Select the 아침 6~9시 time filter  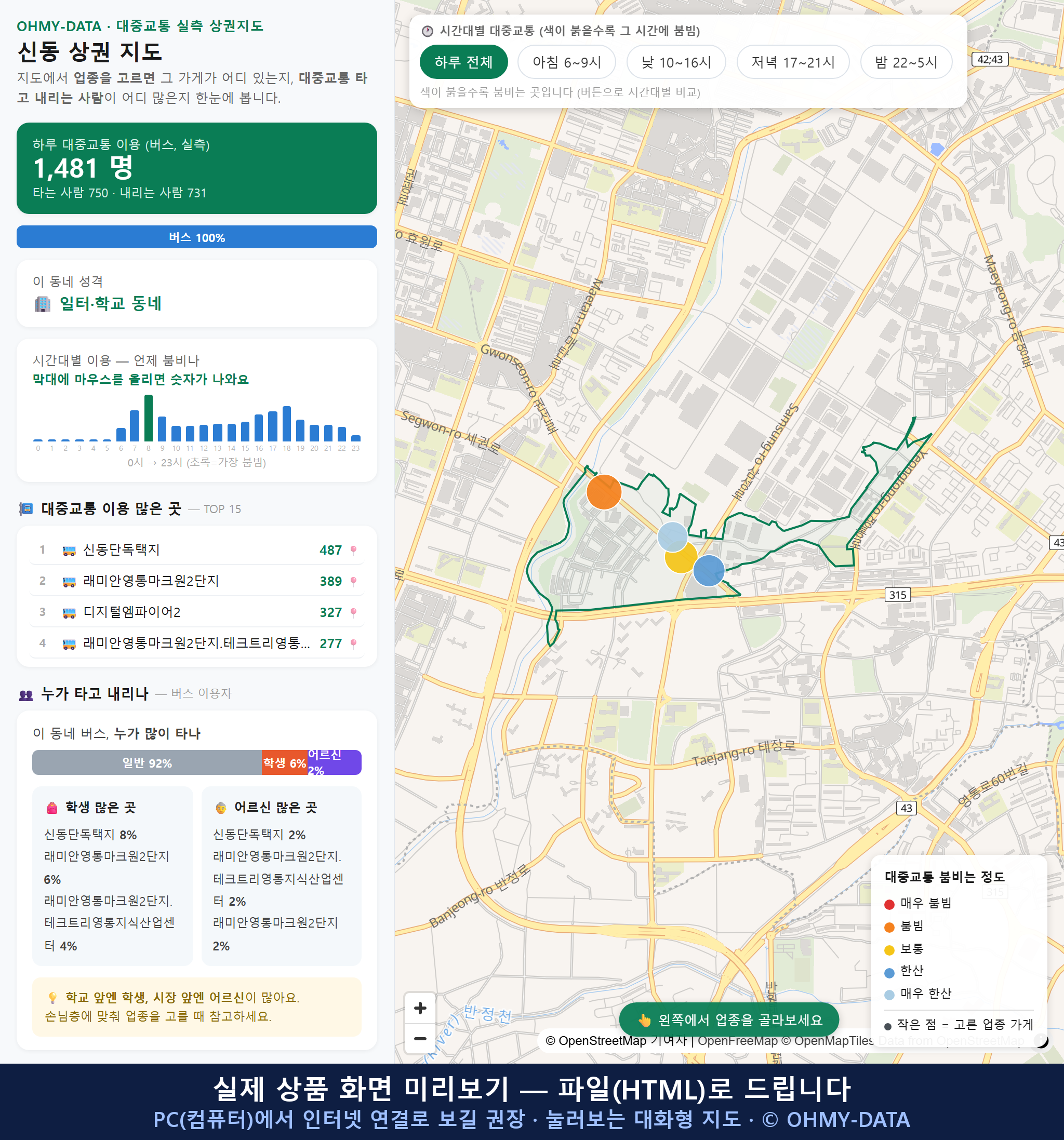[566, 62]
